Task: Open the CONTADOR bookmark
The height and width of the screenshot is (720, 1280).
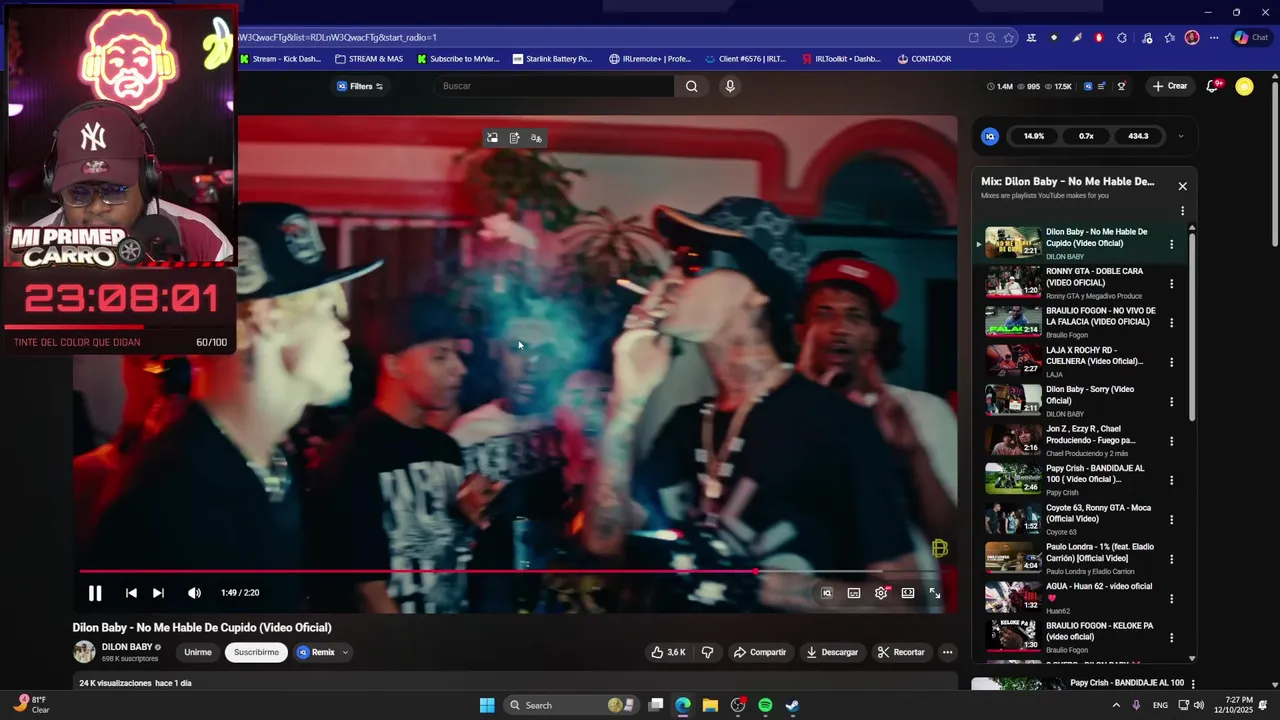Action: pos(924,59)
